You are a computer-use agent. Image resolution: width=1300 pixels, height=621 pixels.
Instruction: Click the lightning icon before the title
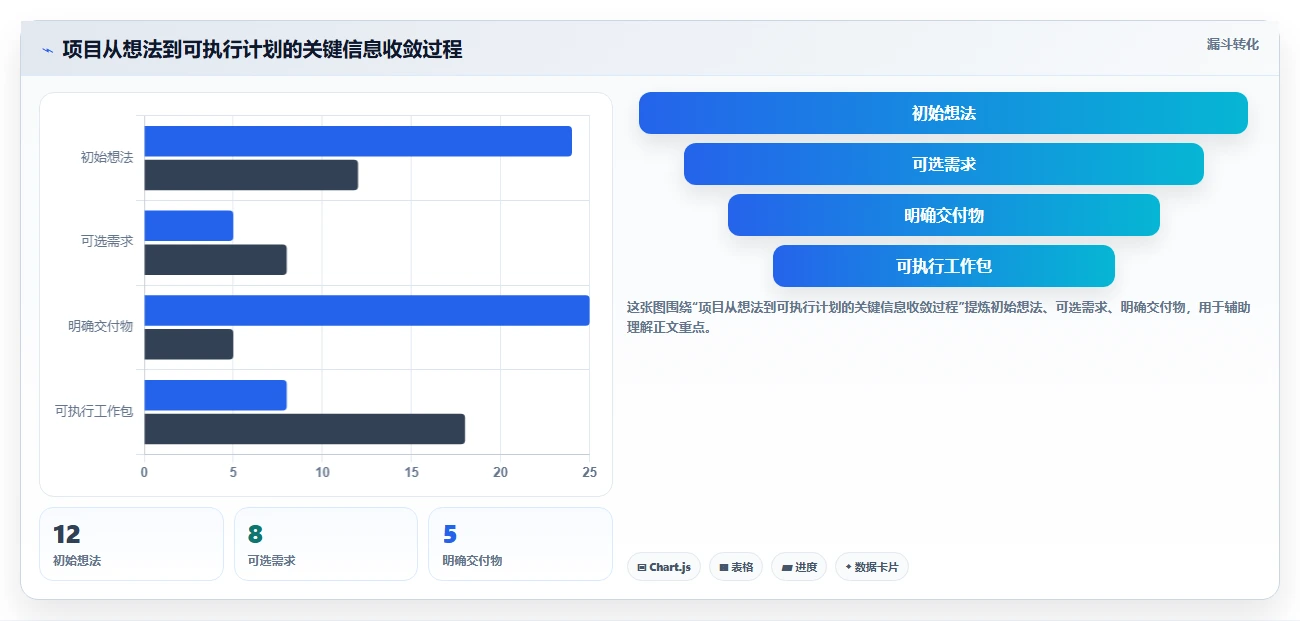tap(47, 50)
